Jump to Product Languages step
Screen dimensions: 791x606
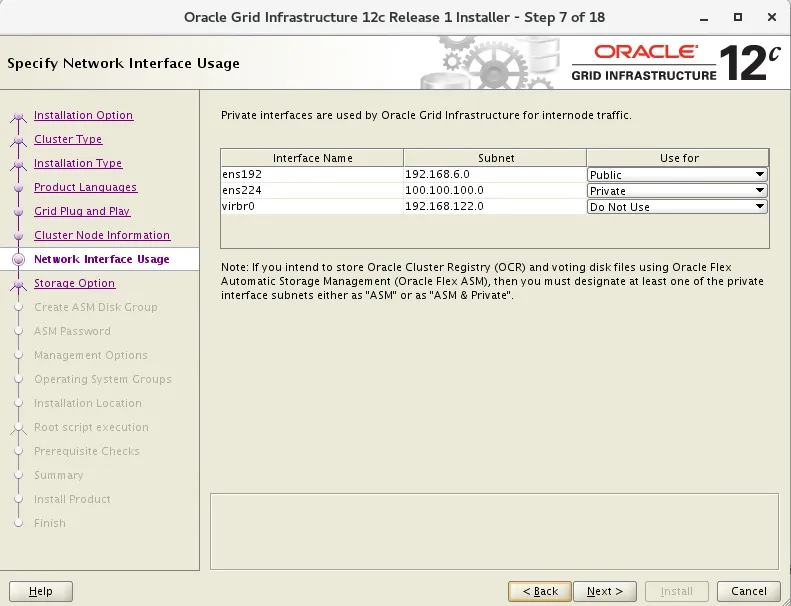pyautogui.click(x=85, y=187)
